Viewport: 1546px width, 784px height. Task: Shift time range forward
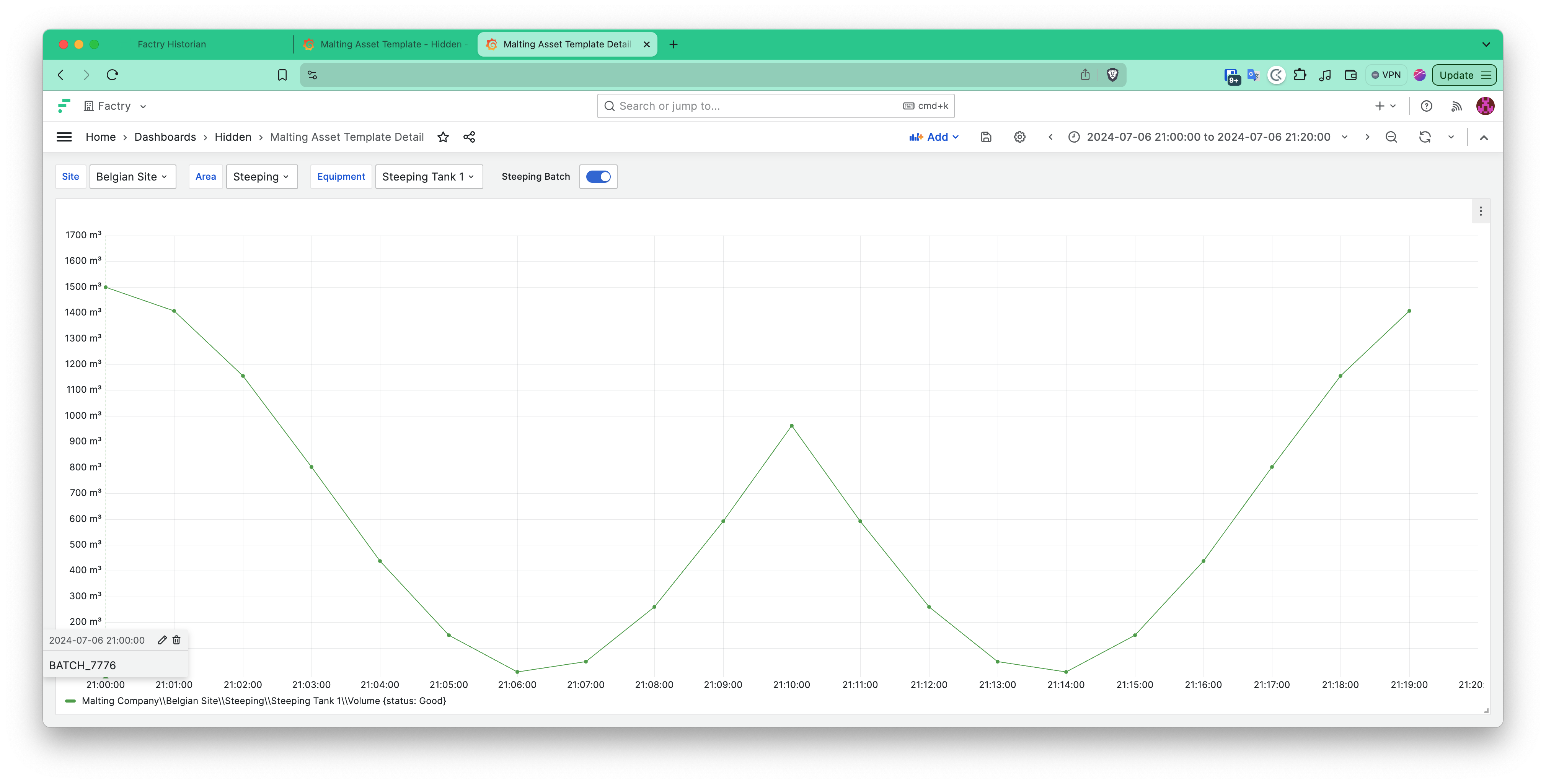1367,137
